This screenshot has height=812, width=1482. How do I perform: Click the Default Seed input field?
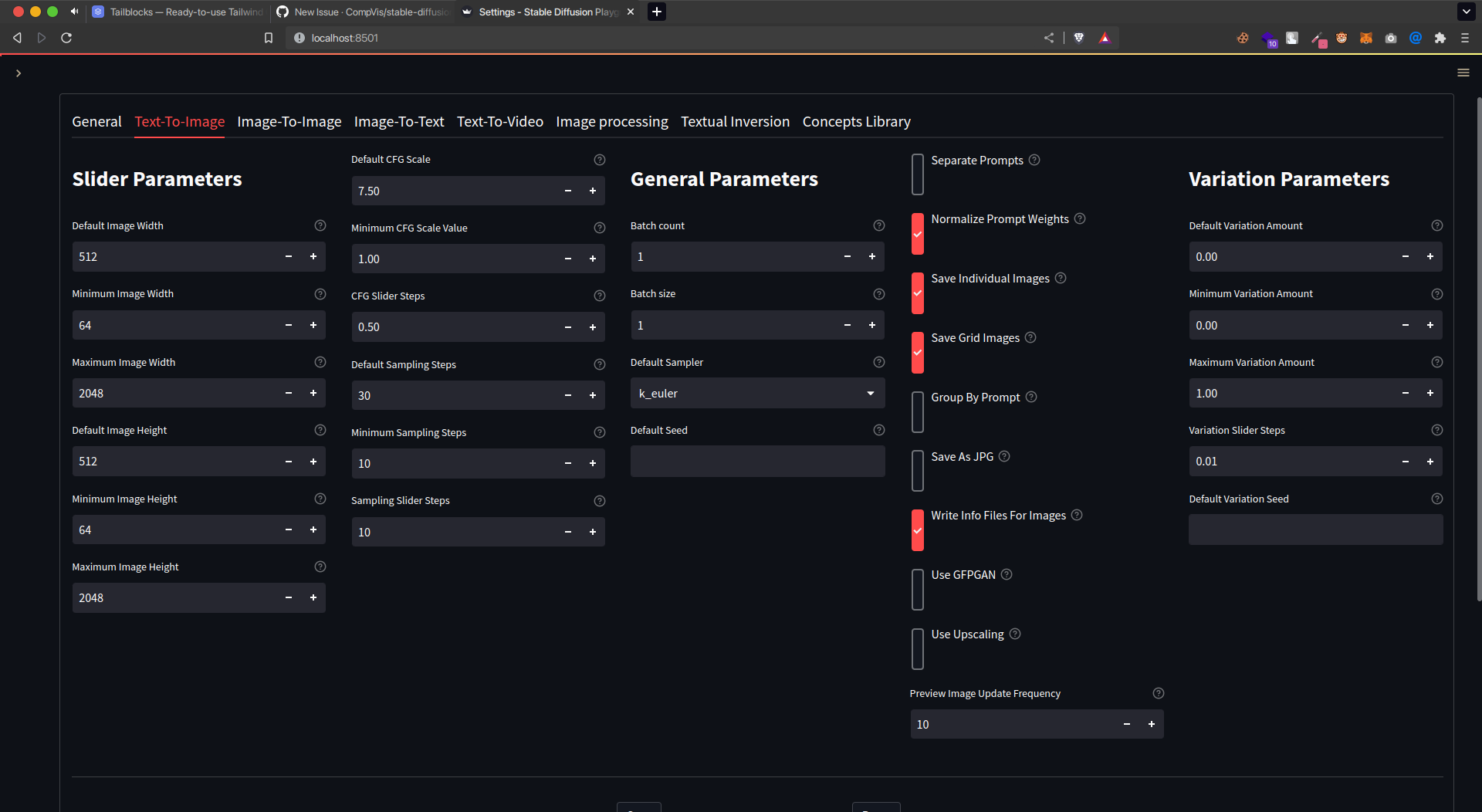(757, 461)
